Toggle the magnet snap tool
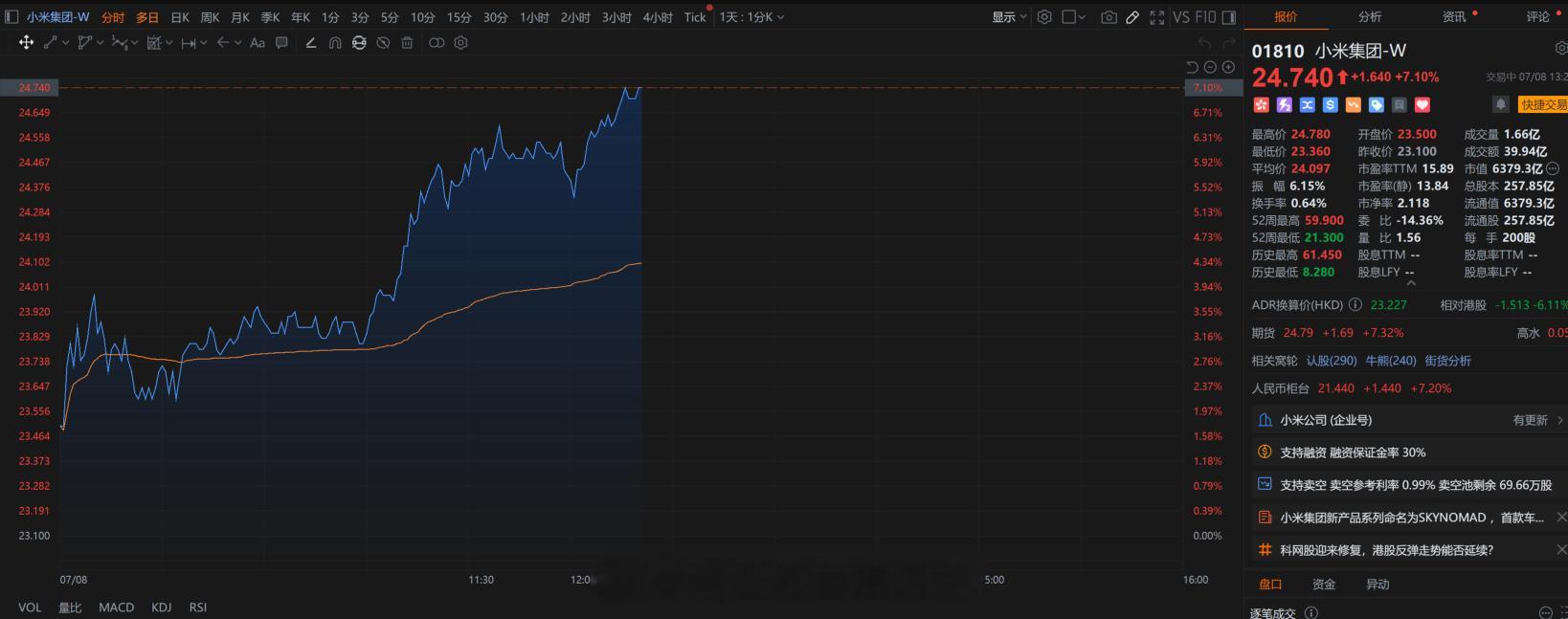The image size is (1568, 619). click(335, 42)
